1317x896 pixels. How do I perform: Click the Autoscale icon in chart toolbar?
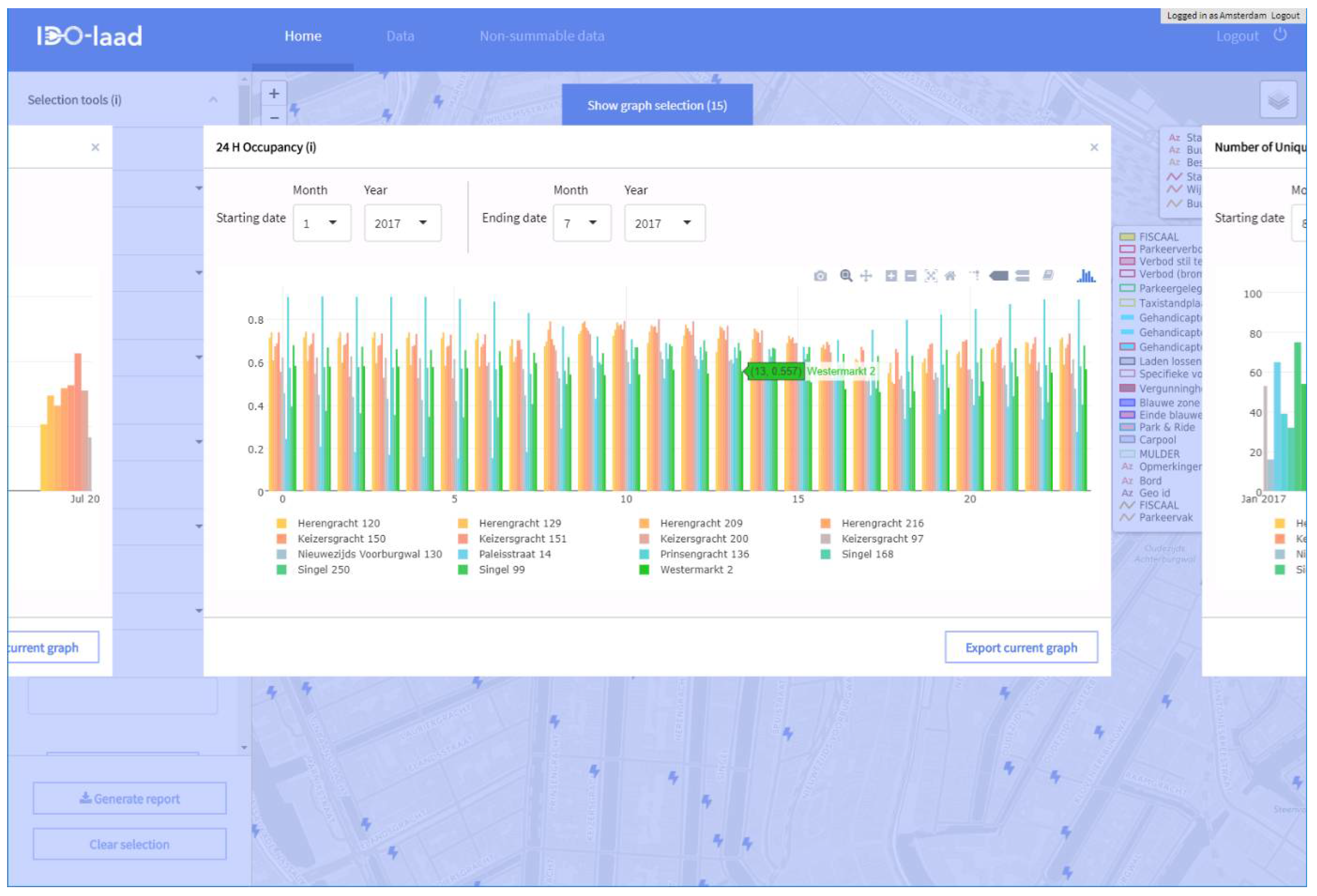point(930,276)
